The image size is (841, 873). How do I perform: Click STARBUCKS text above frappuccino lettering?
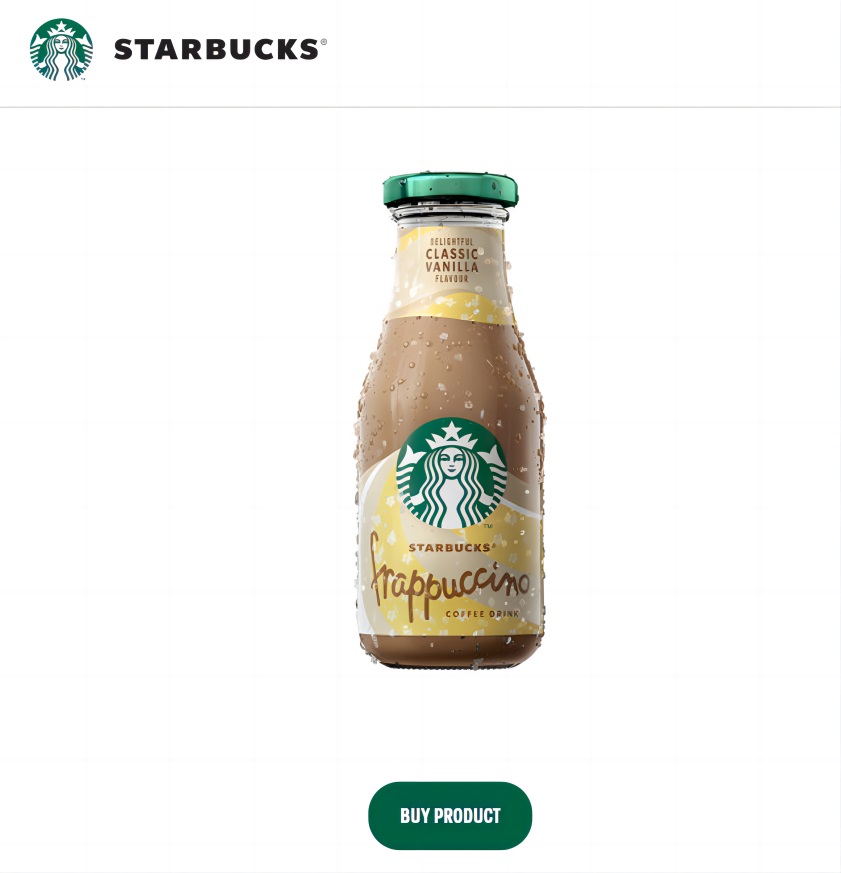tap(450, 548)
